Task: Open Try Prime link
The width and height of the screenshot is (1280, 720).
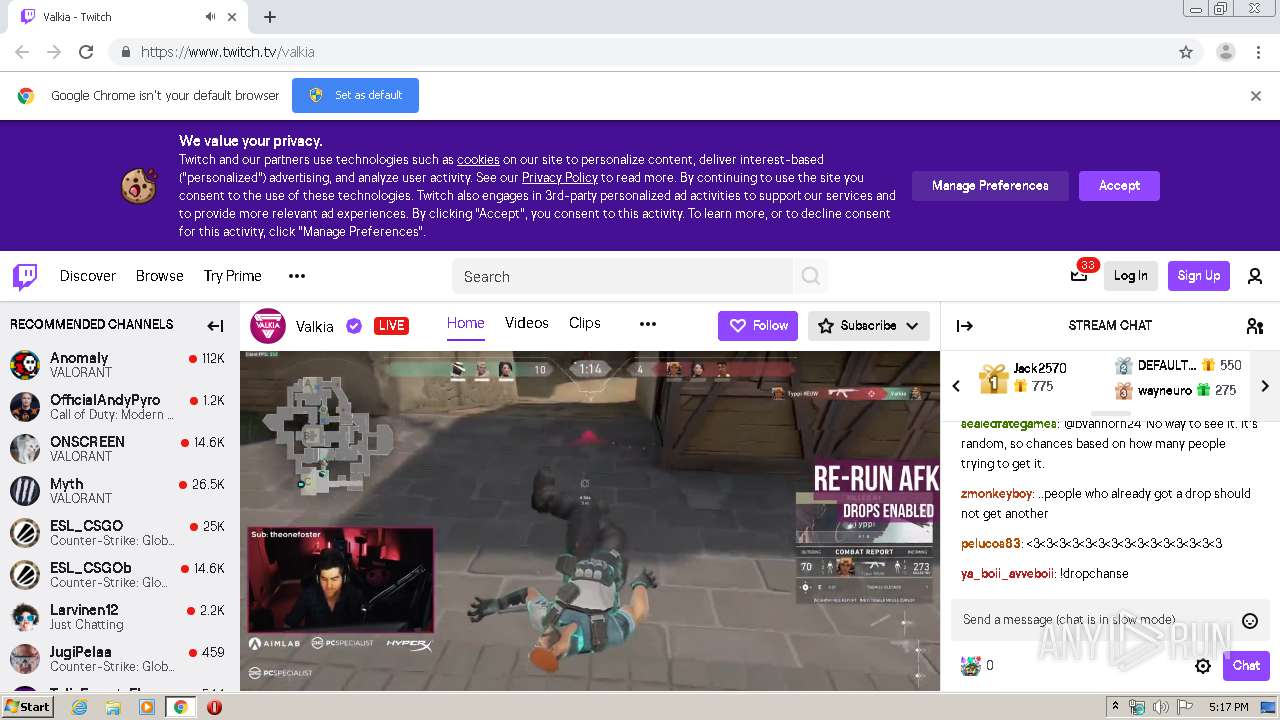Action: pyautogui.click(x=232, y=276)
